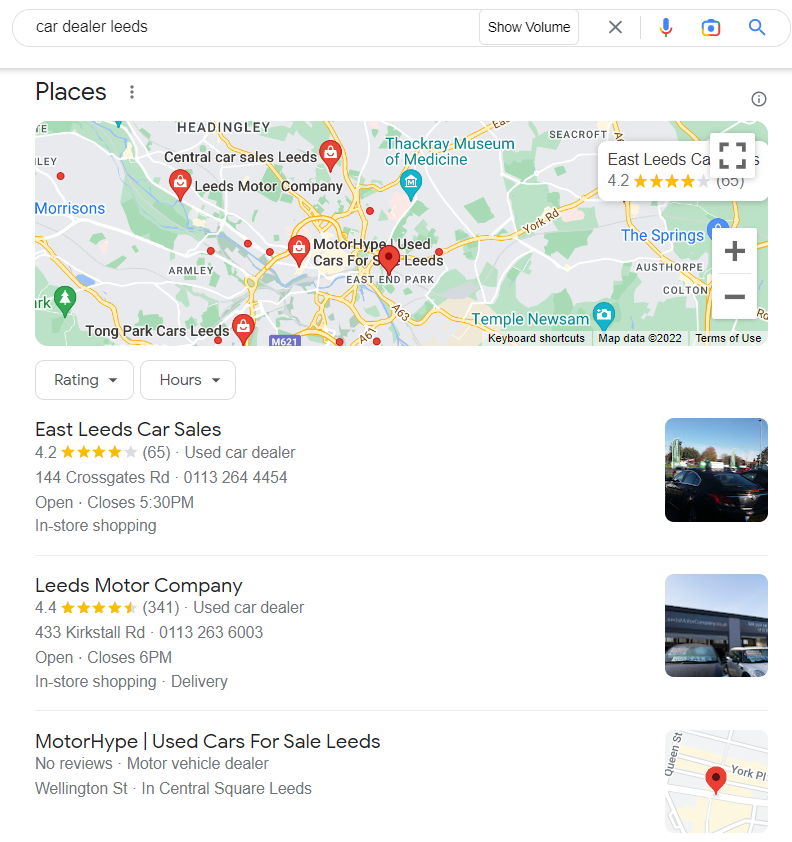Zoom in on the map

pos(734,251)
